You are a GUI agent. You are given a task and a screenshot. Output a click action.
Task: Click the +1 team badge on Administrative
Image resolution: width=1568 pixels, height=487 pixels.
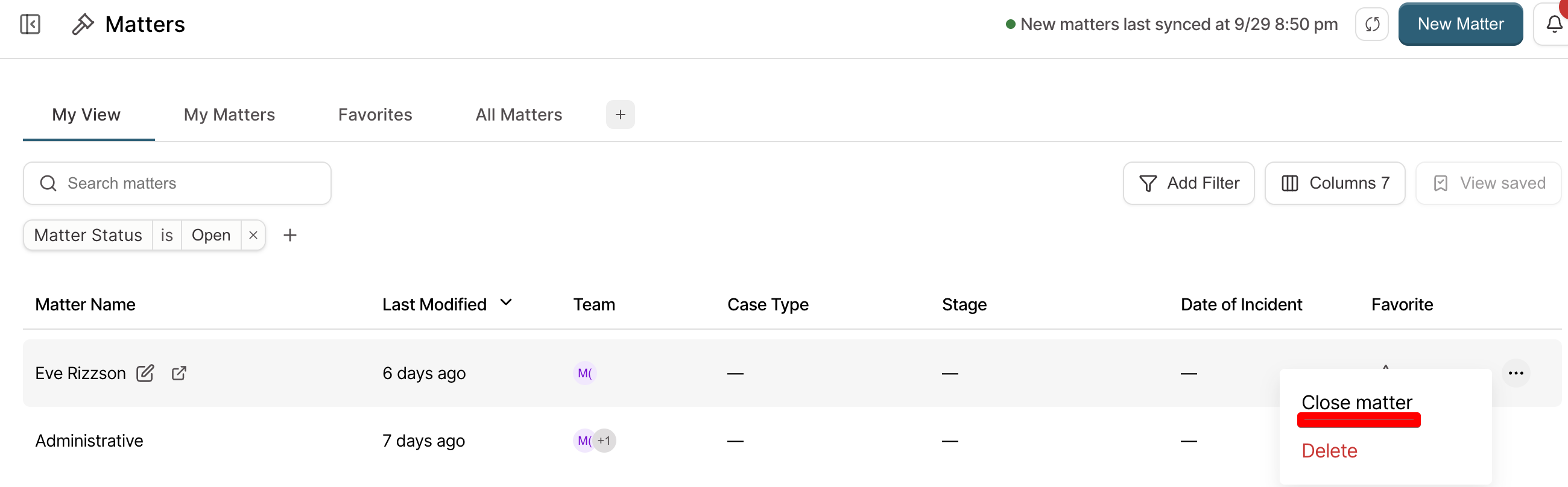[604, 441]
